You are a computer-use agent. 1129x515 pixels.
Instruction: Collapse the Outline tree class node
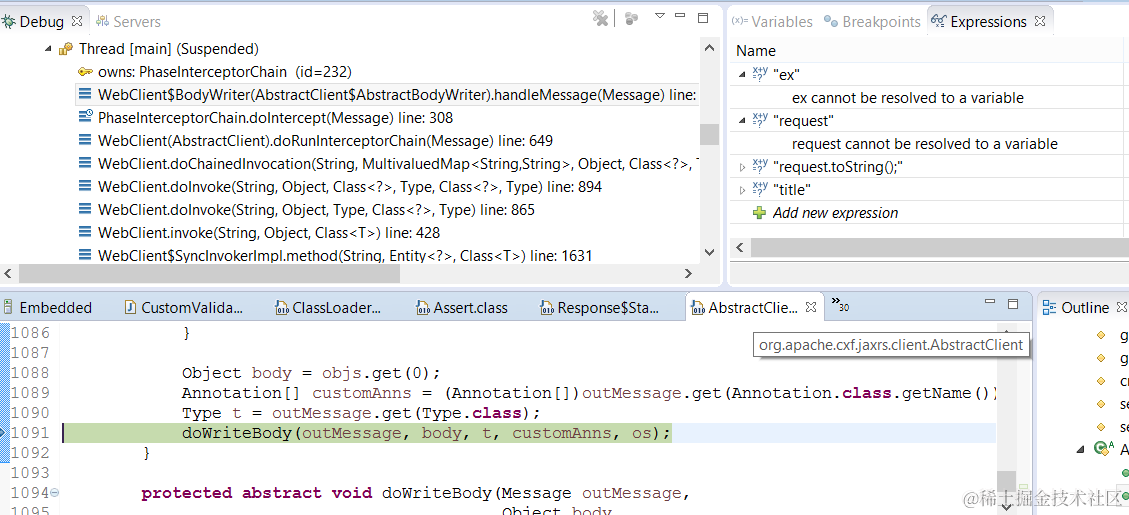click(x=1081, y=449)
